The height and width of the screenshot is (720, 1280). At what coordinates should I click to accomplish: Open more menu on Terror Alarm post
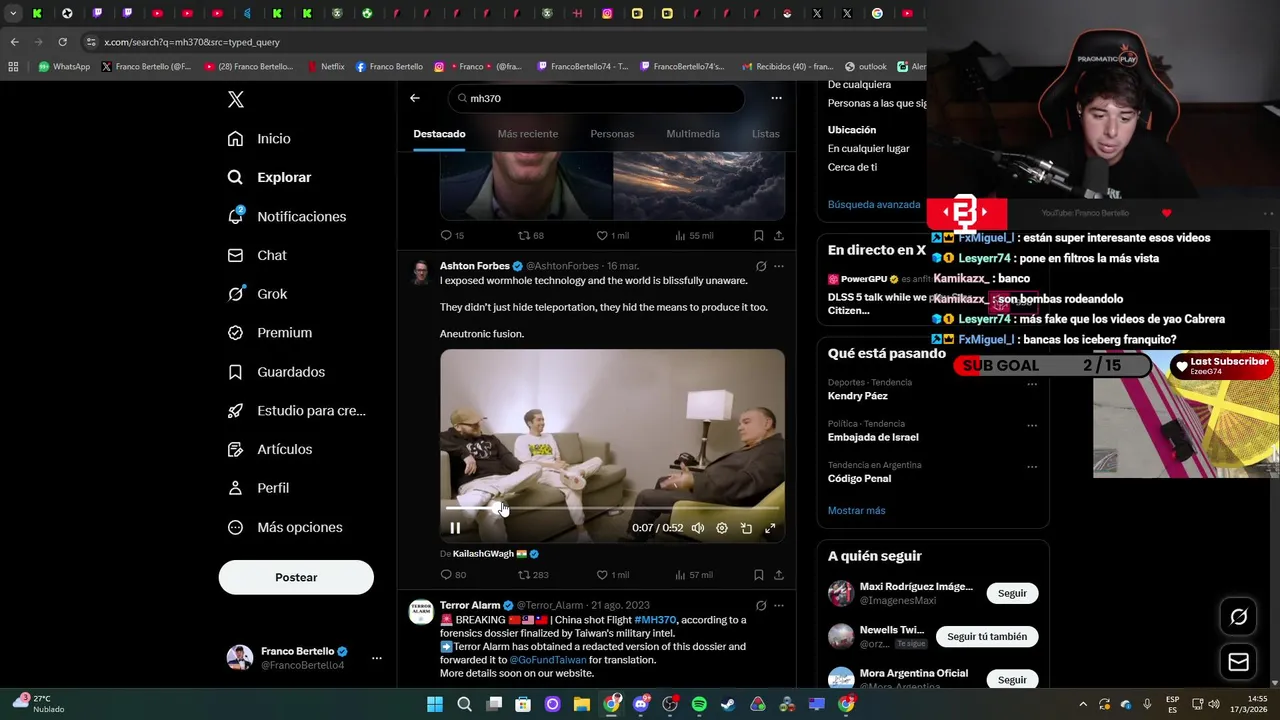pos(779,605)
